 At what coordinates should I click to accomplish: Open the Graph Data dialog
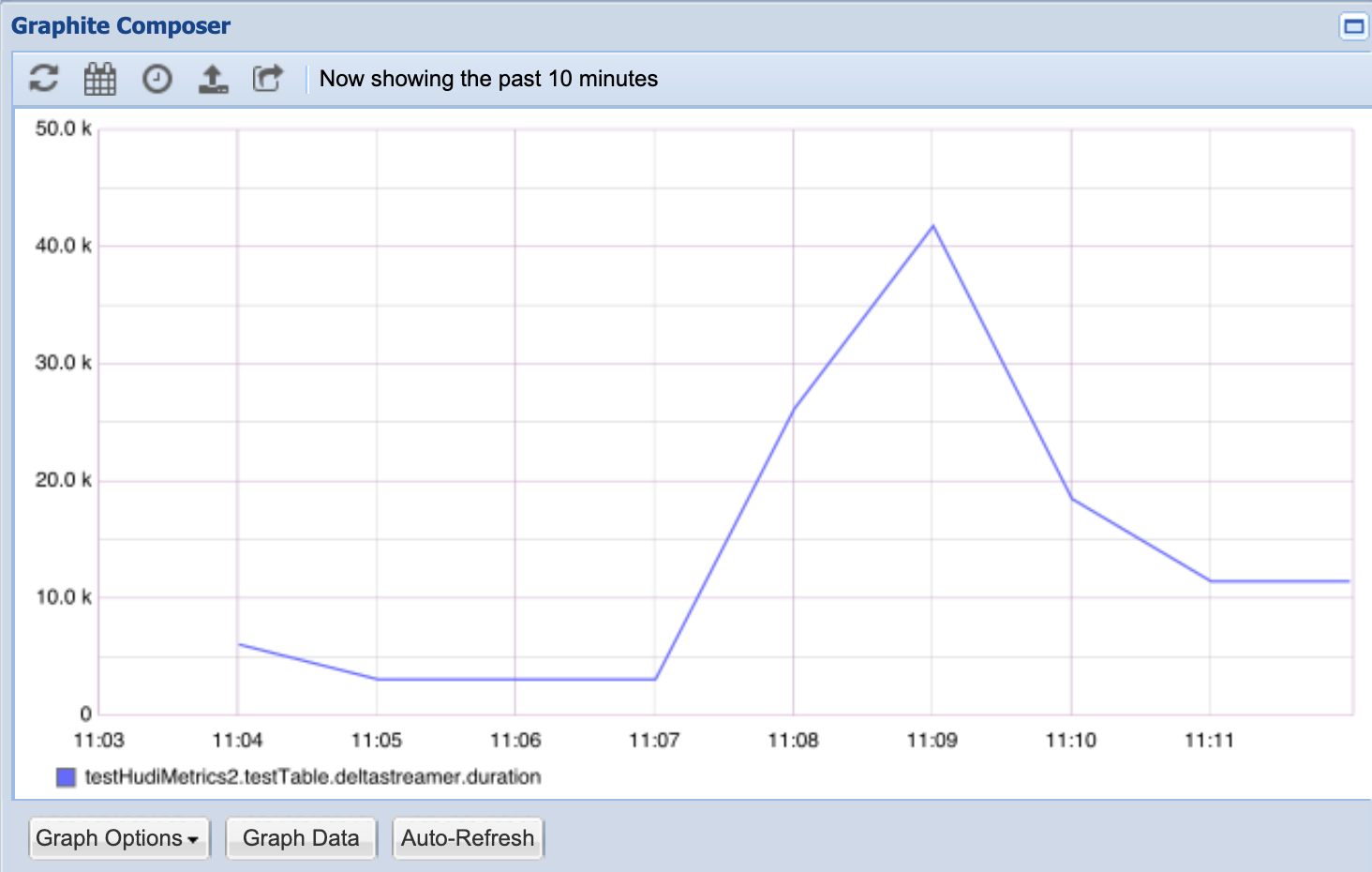click(x=301, y=838)
